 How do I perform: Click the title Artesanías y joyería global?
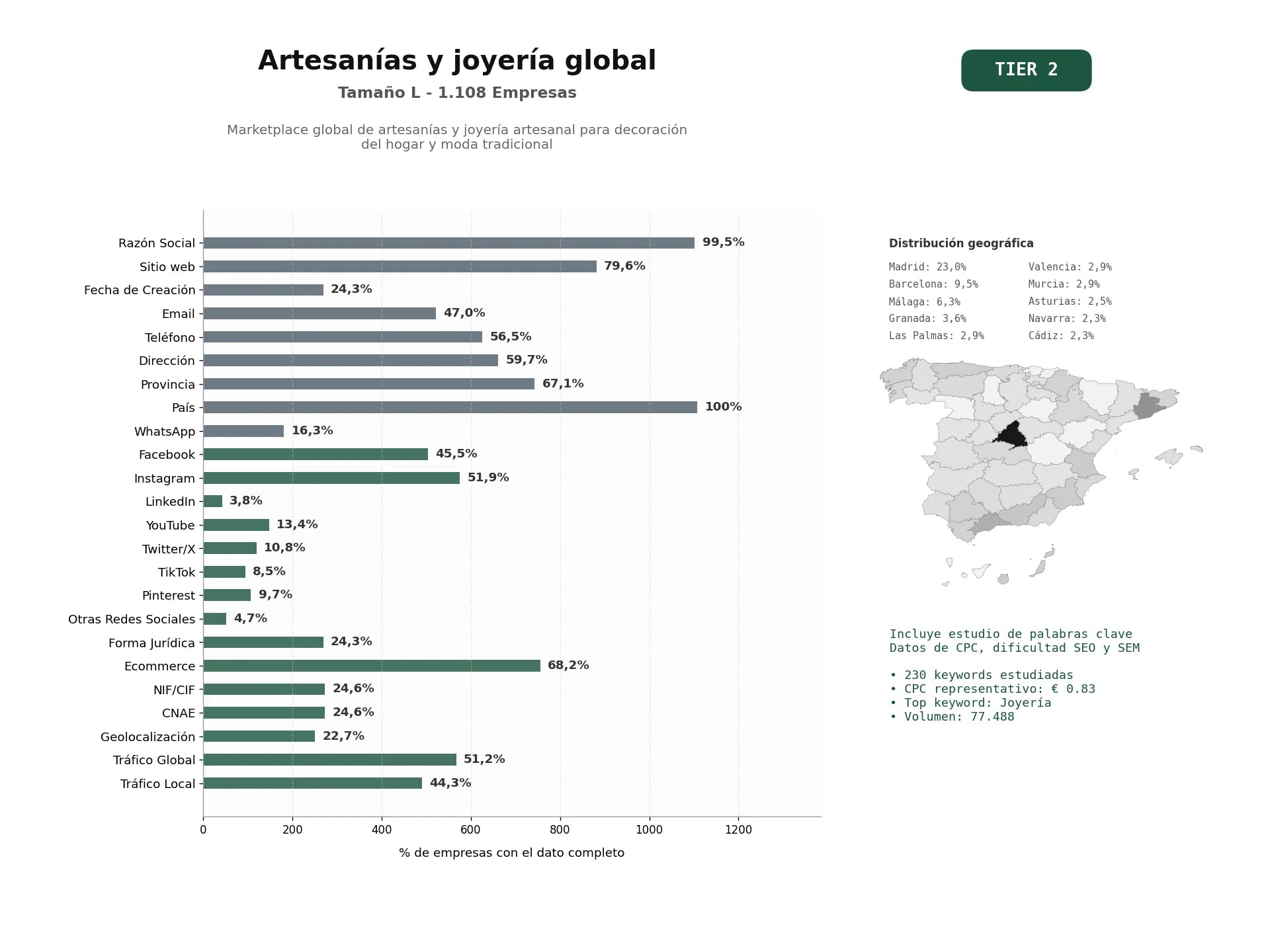pyautogui.click(x=457, y=60)
